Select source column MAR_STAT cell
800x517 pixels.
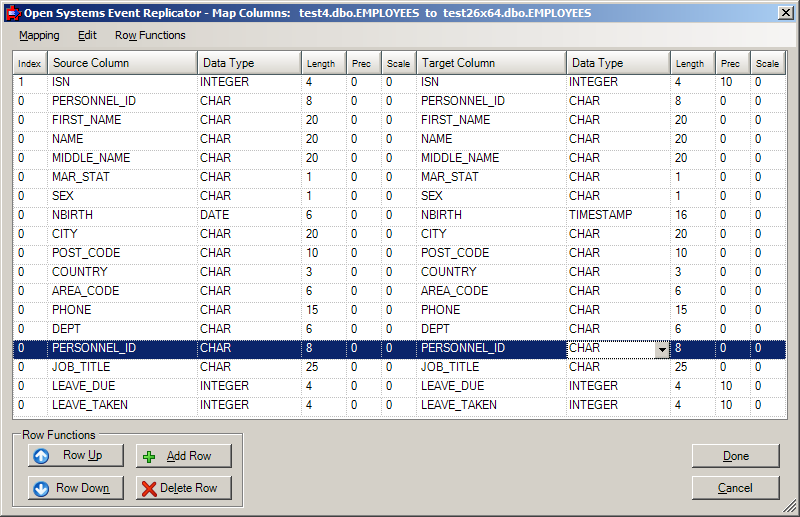coord(122,177)
